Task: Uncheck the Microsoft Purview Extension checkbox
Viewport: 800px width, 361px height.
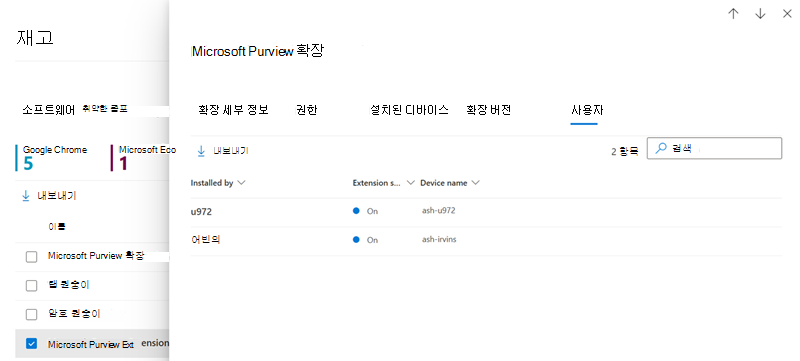Action: point(32,344)
